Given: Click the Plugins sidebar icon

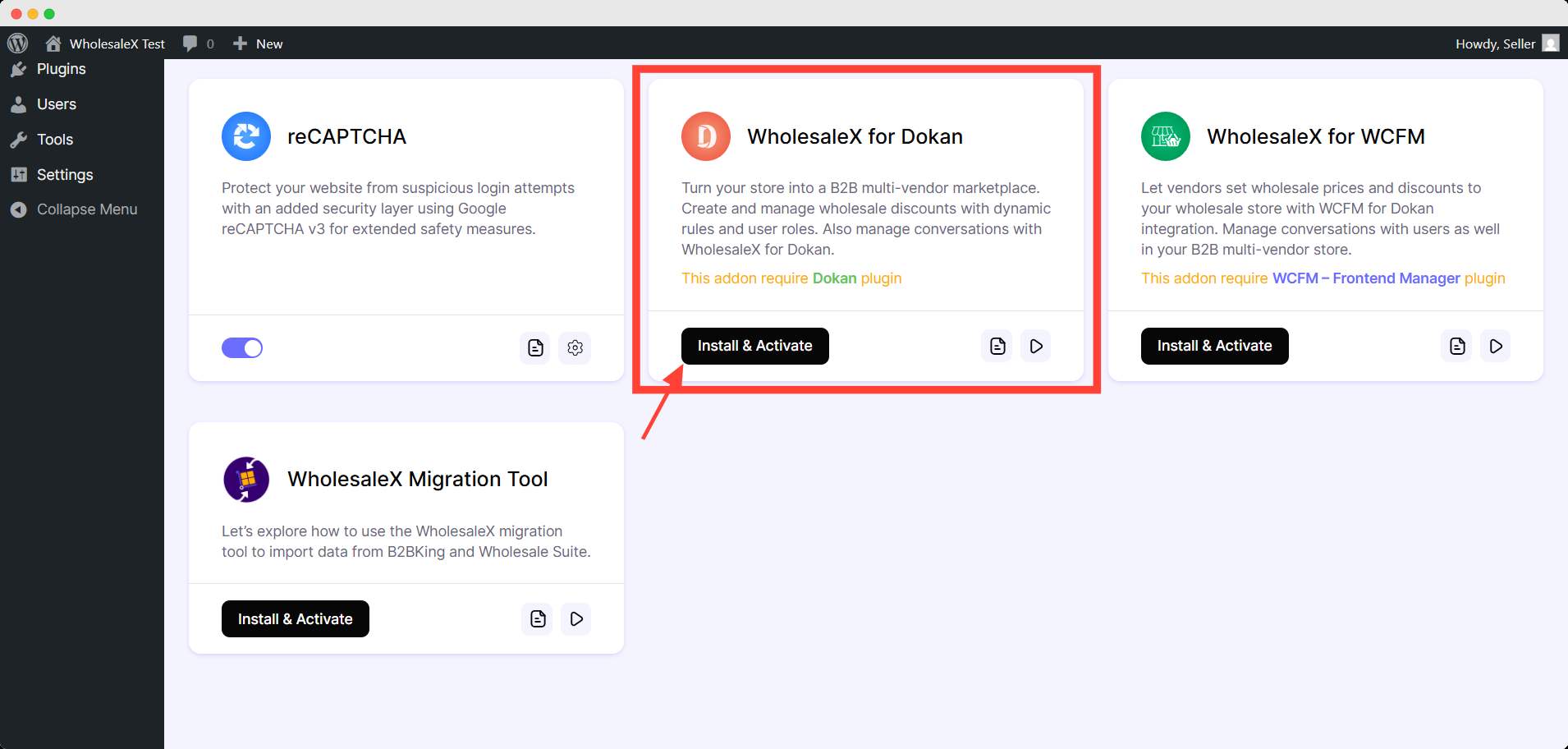Looking at the screenshot, I should (x=19, y=69).
